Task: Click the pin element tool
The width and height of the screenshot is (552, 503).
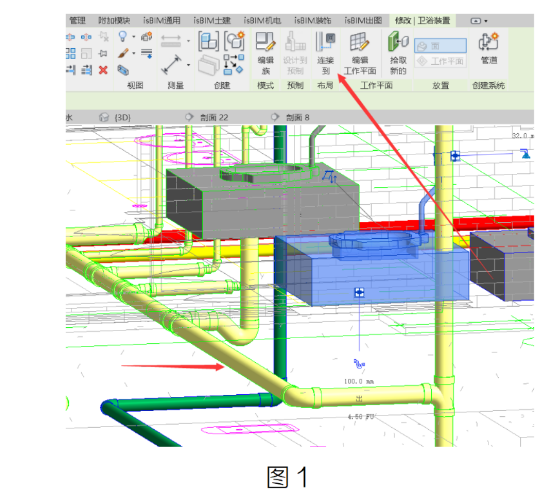Action: pos(103,54)
